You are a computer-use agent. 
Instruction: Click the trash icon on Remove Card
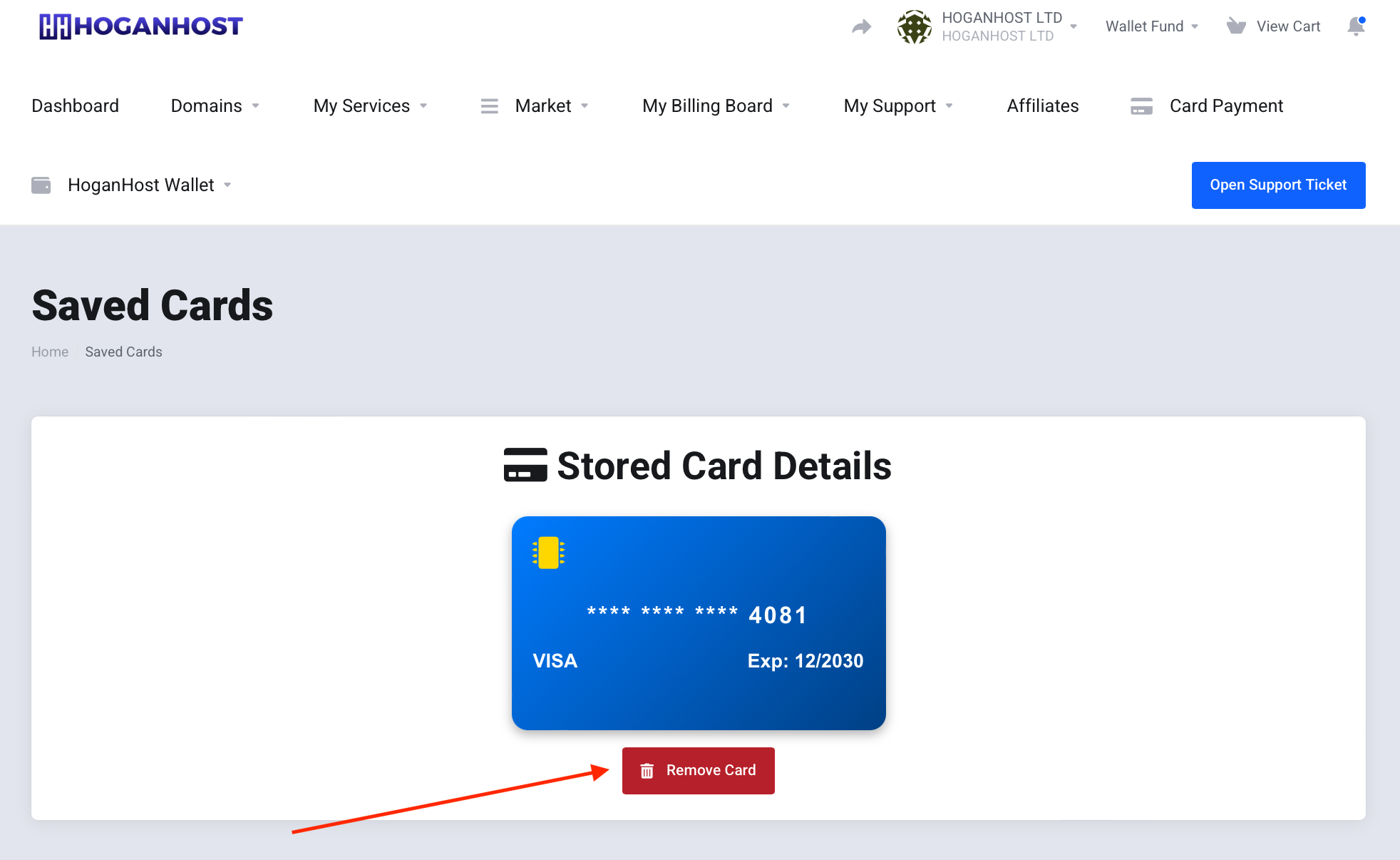click(x=647, y=771)
